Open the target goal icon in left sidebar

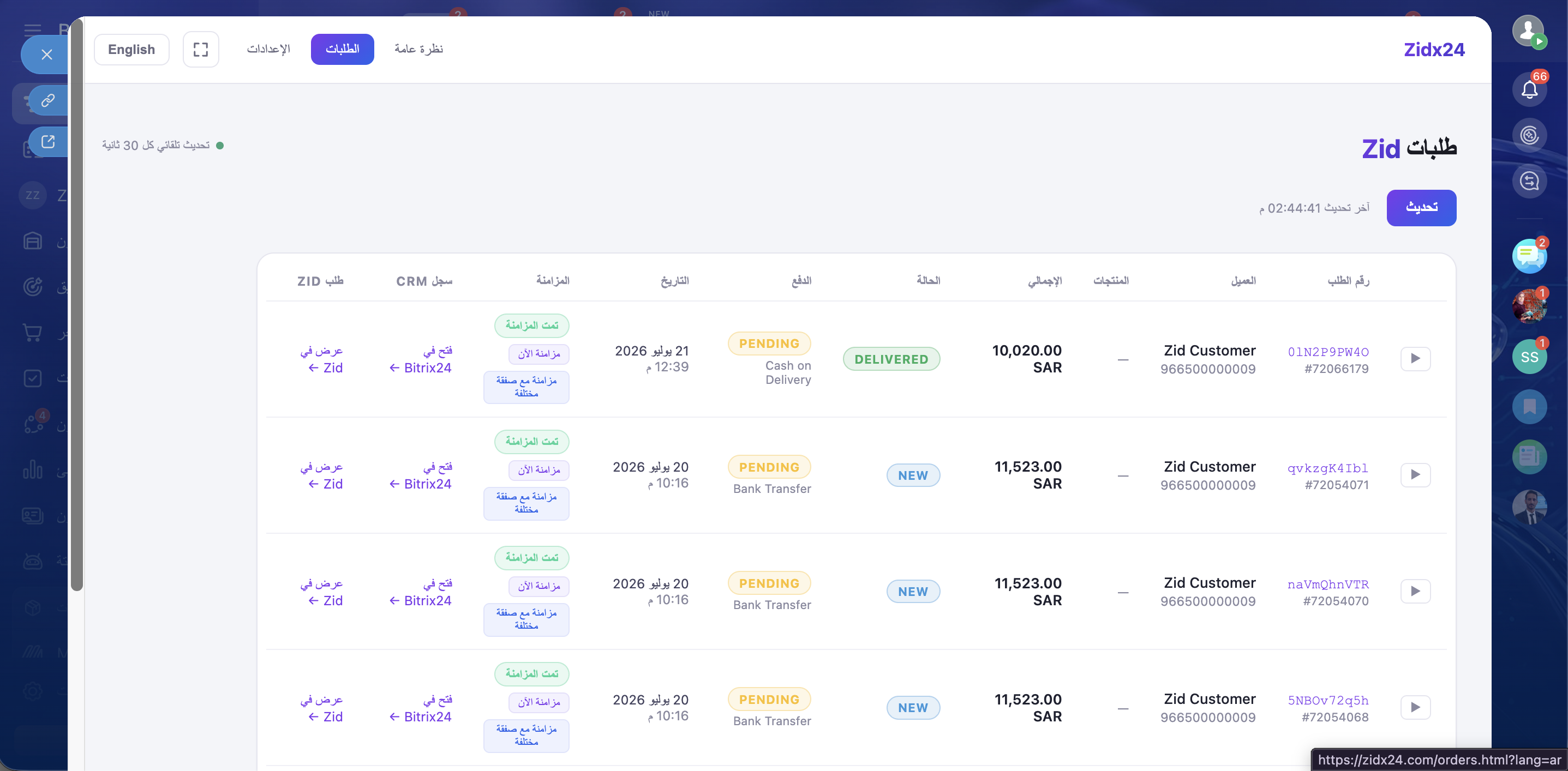point(33,287)
